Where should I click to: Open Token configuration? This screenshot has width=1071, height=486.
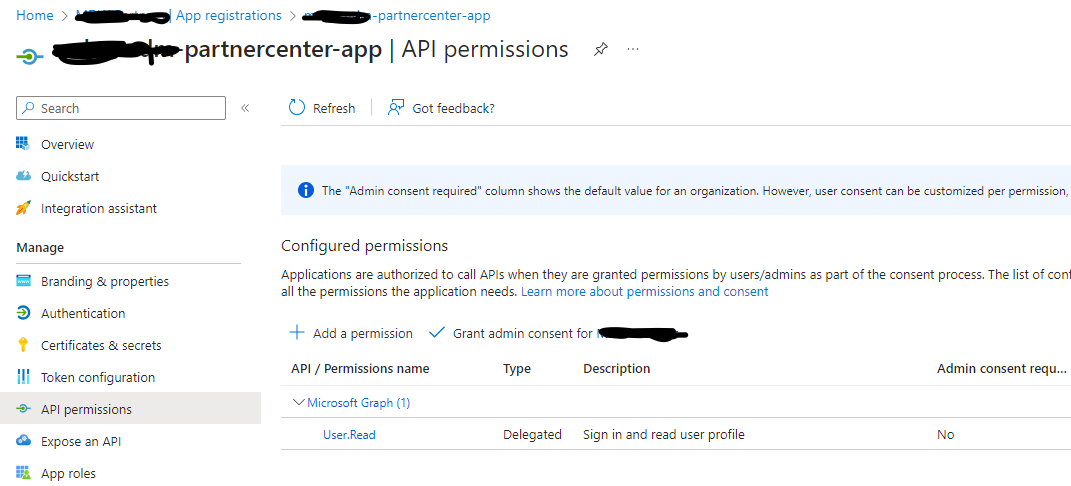click(98, 377)
